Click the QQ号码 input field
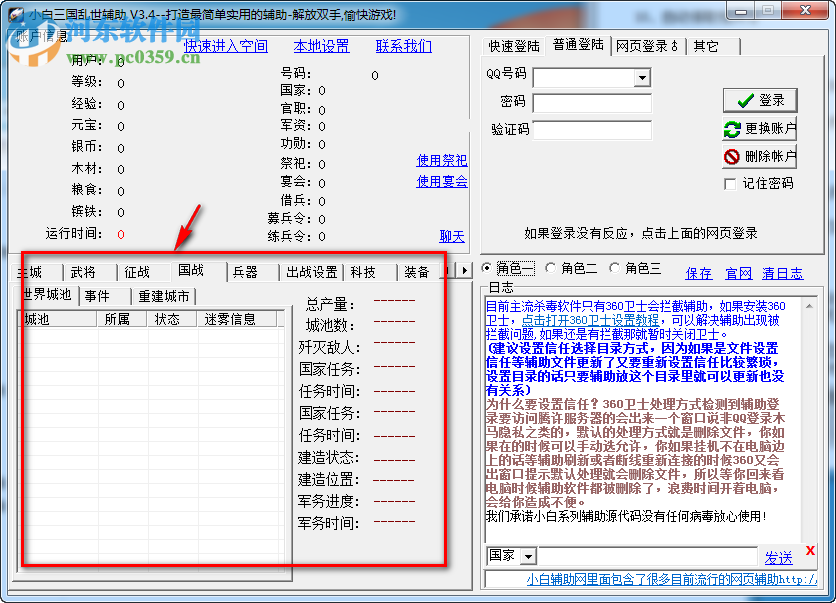This screenshot has height=603, width=836. [584, 78]
